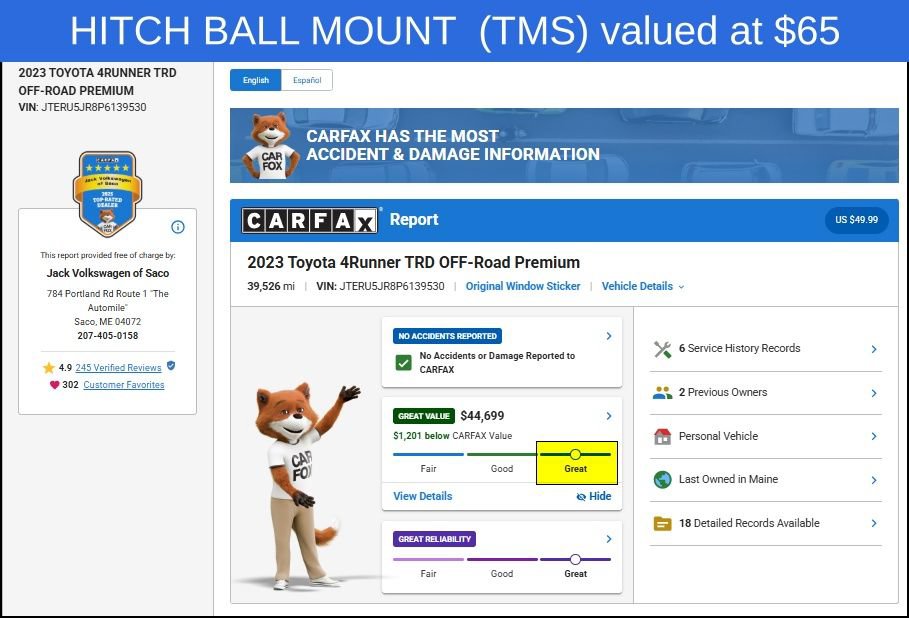Open the Customer Favorites link
Image resolution: width=909 pixels, height=618 pixels.
point(123,384)
